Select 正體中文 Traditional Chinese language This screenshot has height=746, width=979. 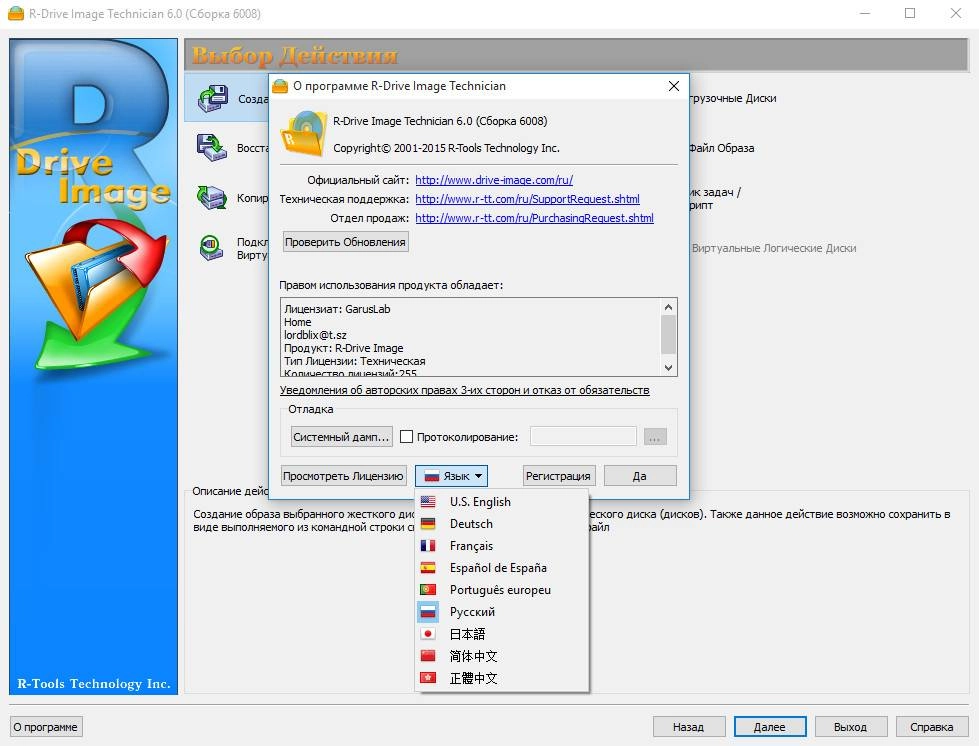click(502, 678)
